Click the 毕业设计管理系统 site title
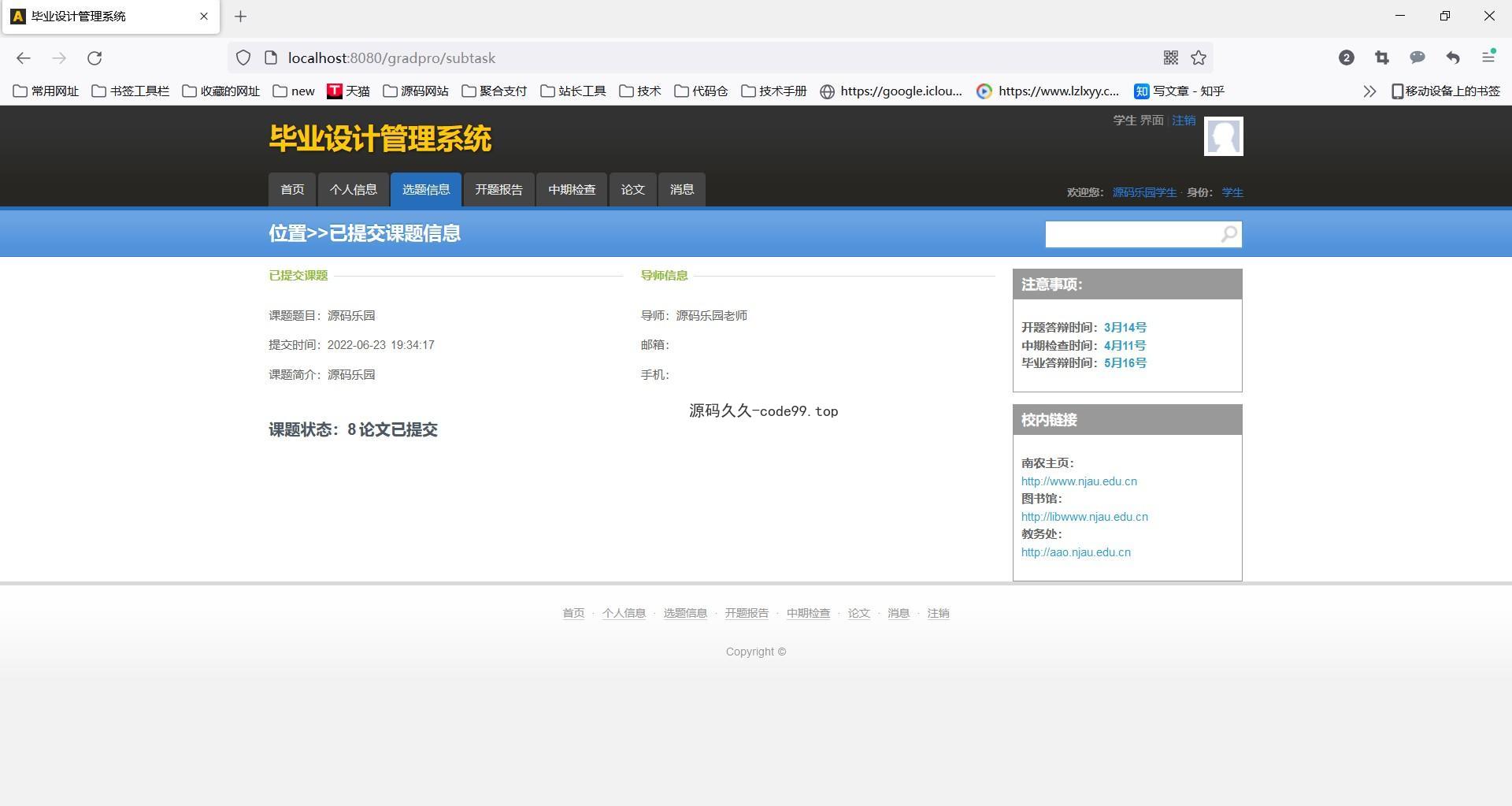1512x806 pixels. coord(380,139)
